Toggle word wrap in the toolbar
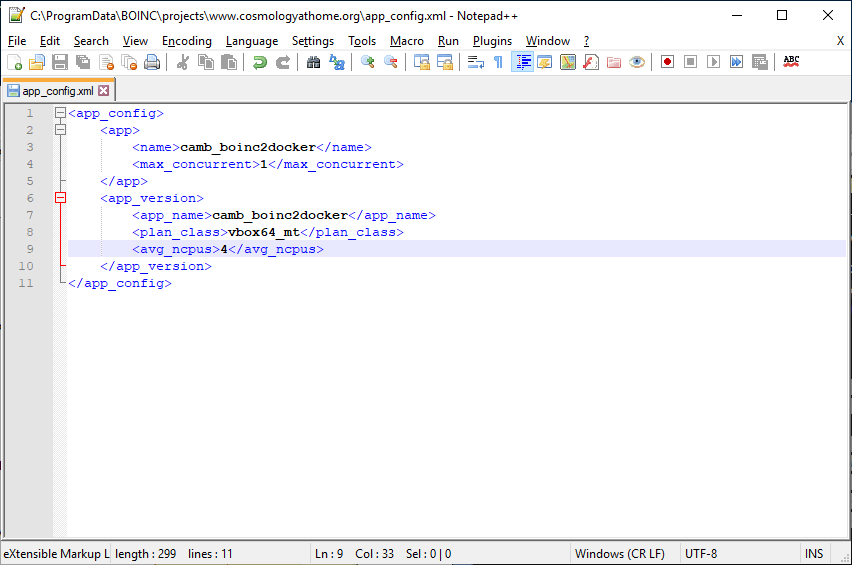The height and width of the screenshot is (565, 852). click(x=476, y=62)
